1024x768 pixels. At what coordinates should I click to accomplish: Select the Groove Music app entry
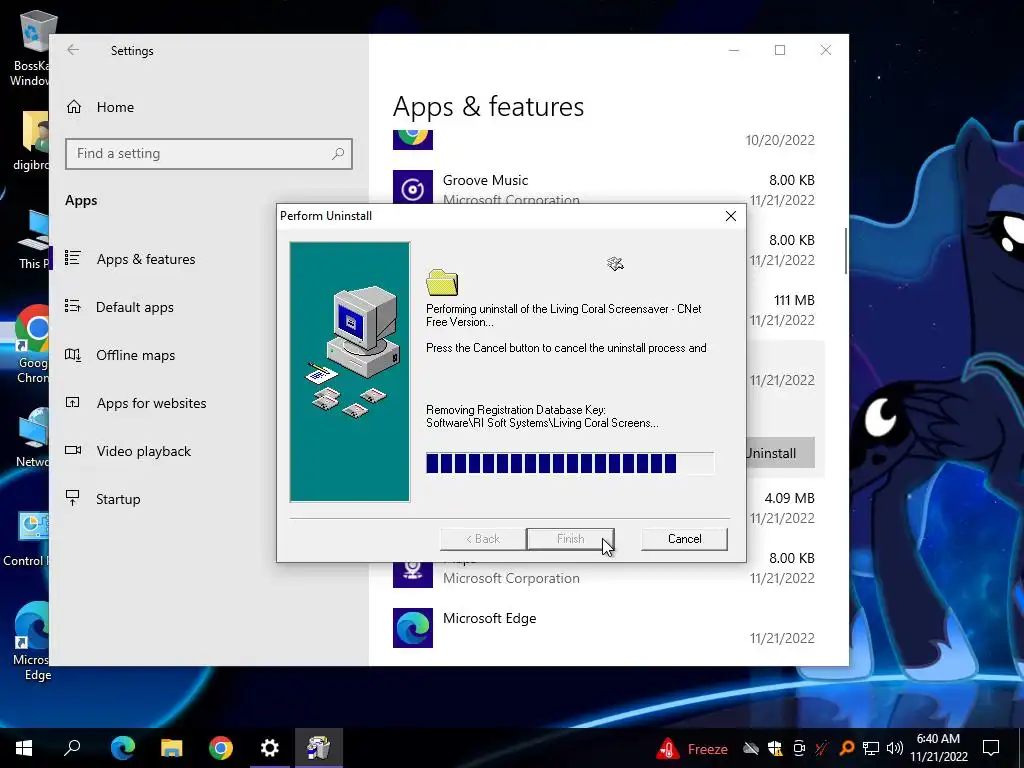[x=603, y=187]
